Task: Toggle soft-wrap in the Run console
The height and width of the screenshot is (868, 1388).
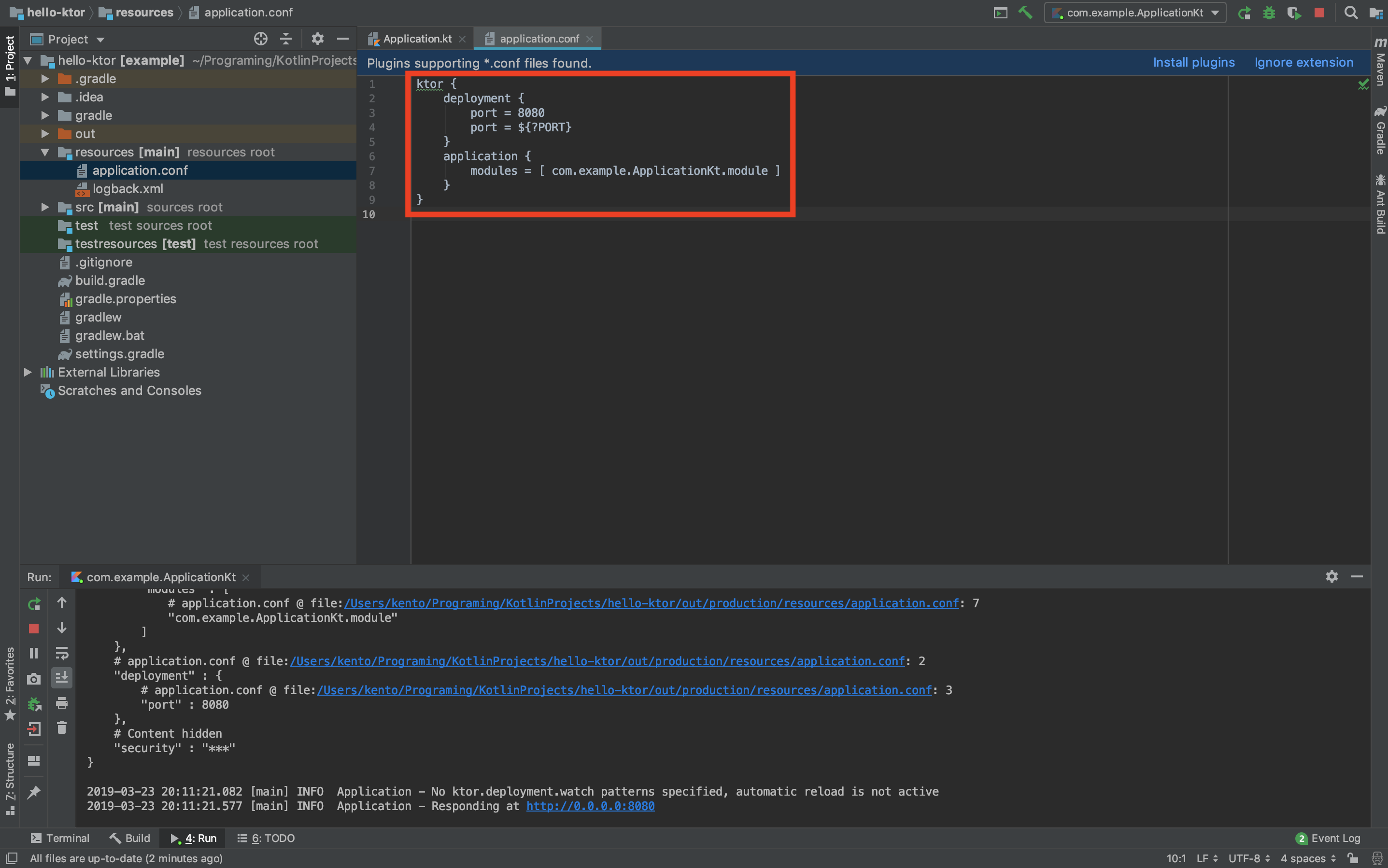Action: point(62,653)
